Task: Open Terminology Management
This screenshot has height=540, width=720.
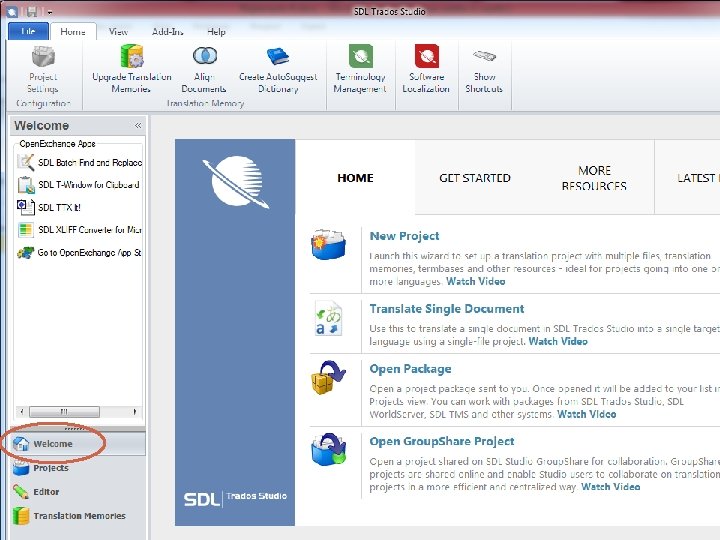Action: [360, 69]
